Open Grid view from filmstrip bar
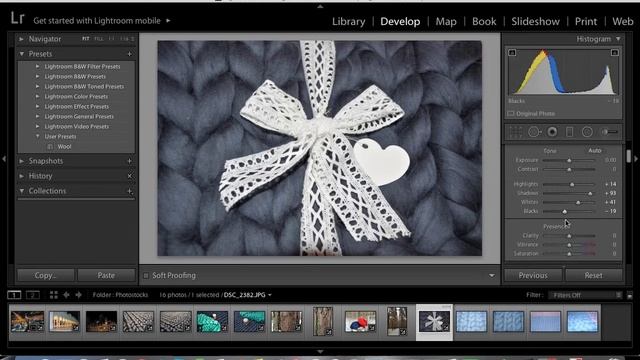 pyautogui.click(x=53, y=295)
